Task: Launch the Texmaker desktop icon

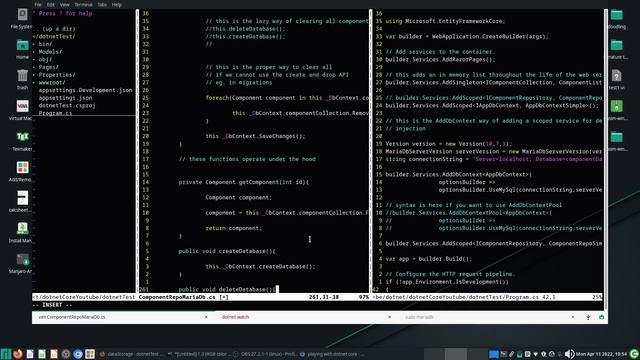Action: click(x=22, y=137)
